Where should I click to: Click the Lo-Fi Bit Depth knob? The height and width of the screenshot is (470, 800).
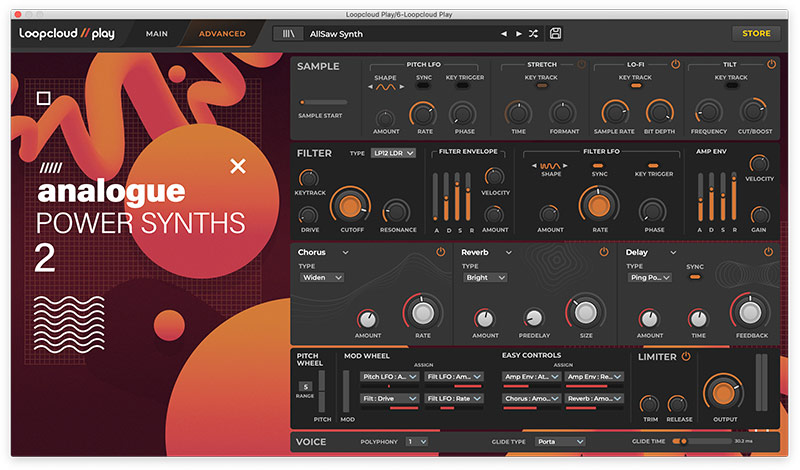(x=660, y=112)
